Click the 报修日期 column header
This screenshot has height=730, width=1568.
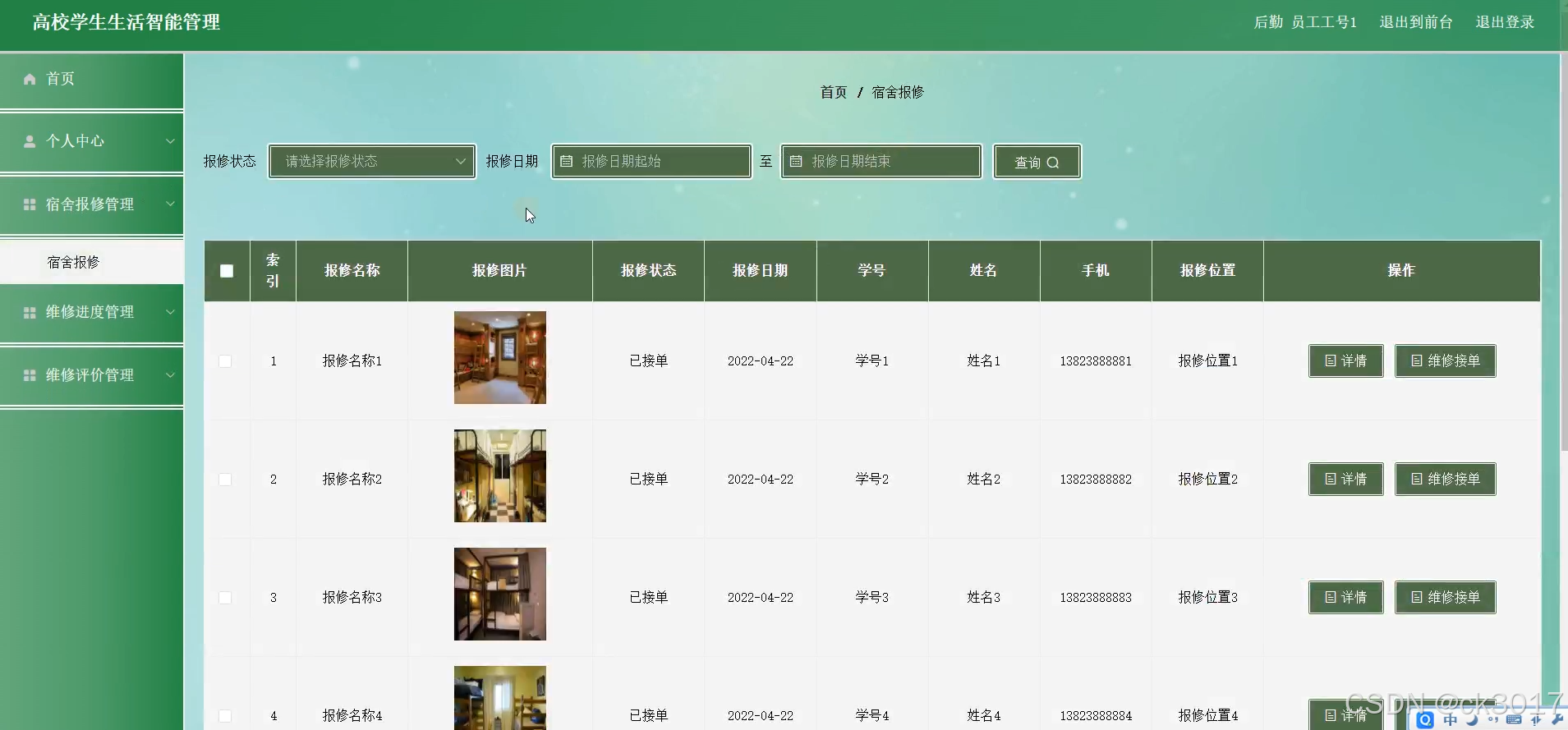(760, 270)
